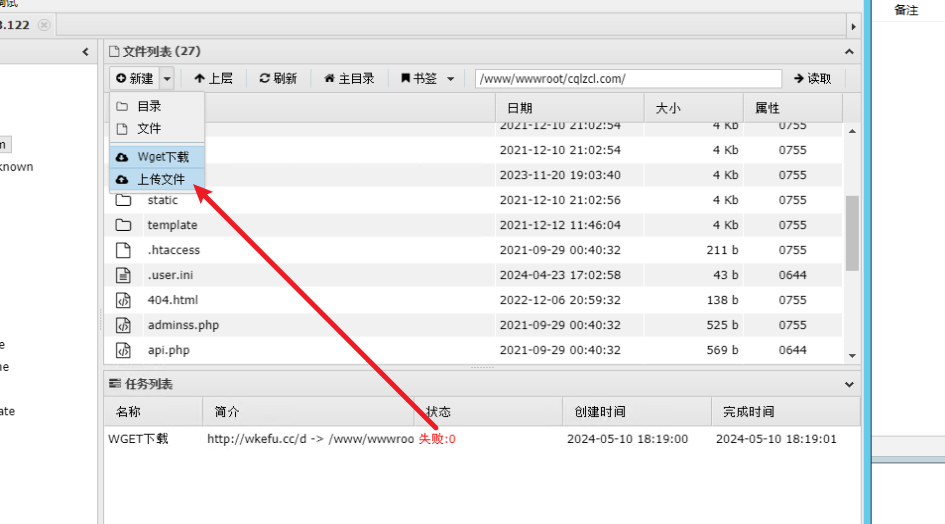Viewport: 945px width, 524px height.
Task: Select 上传文件 upload option
Action: point(161,180)
